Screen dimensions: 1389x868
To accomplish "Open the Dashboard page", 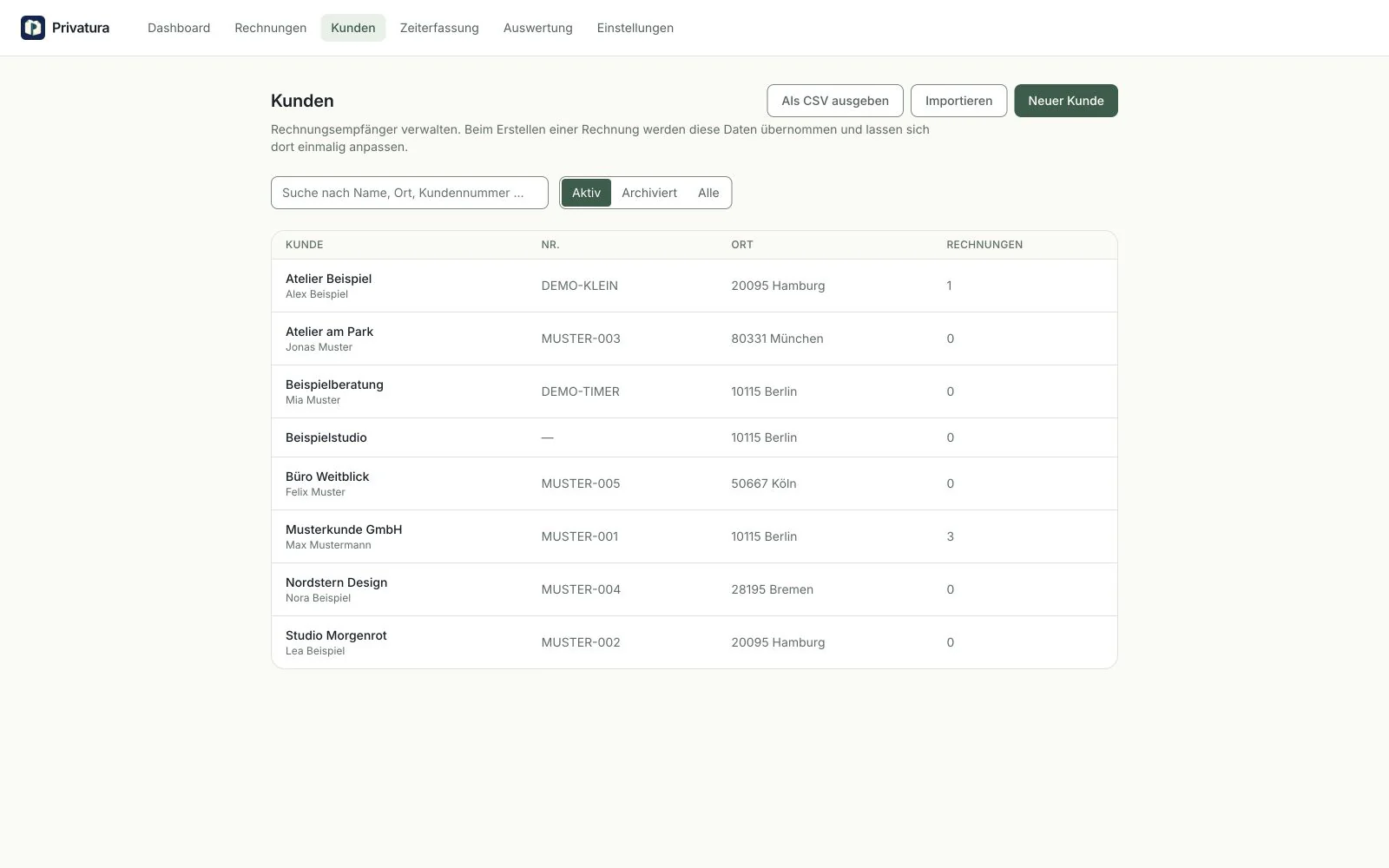I will [x=179, y=28].
